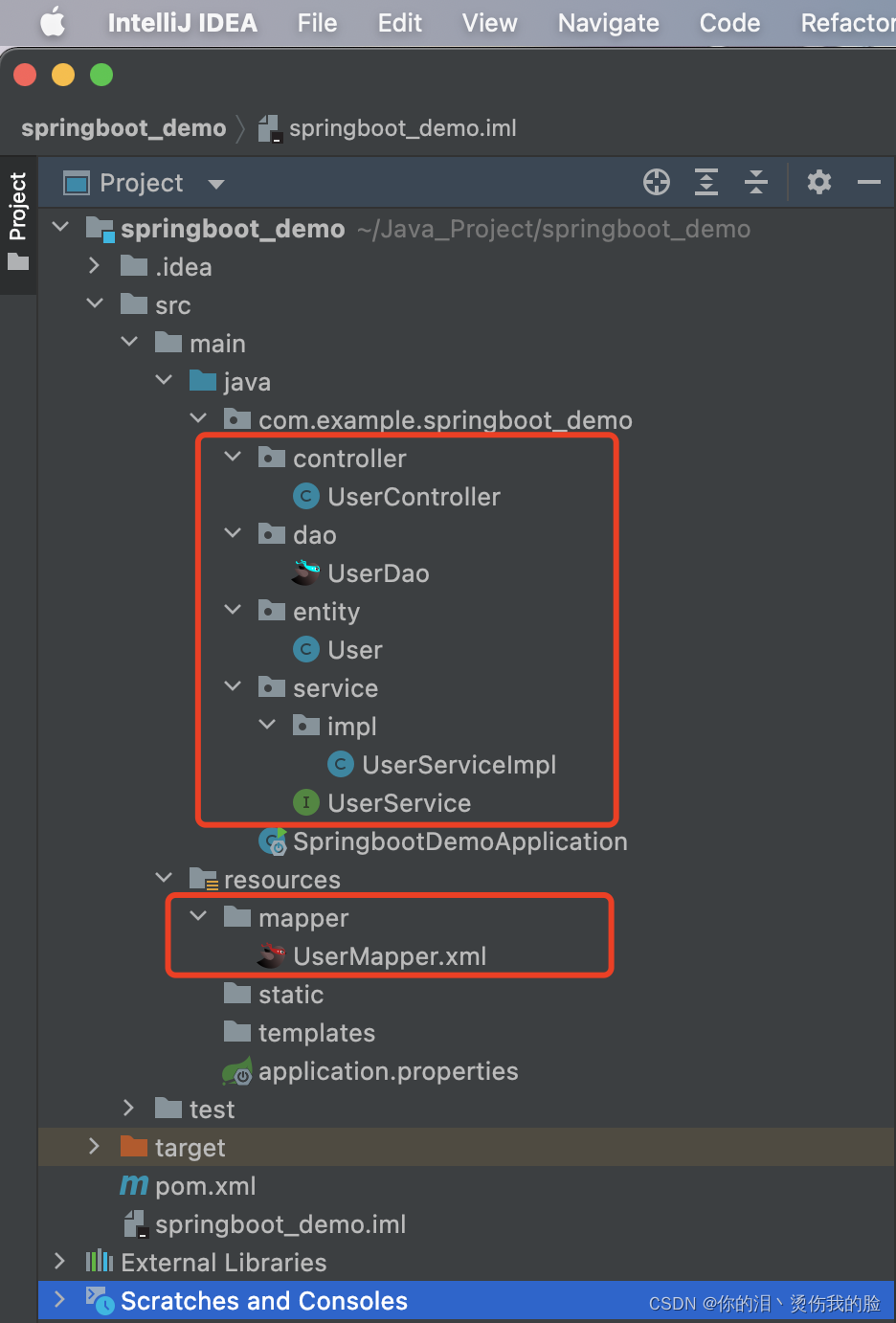Click the static folder icon
The height and width of the screenshot is (1323, 896).
[x=237, y=994]
